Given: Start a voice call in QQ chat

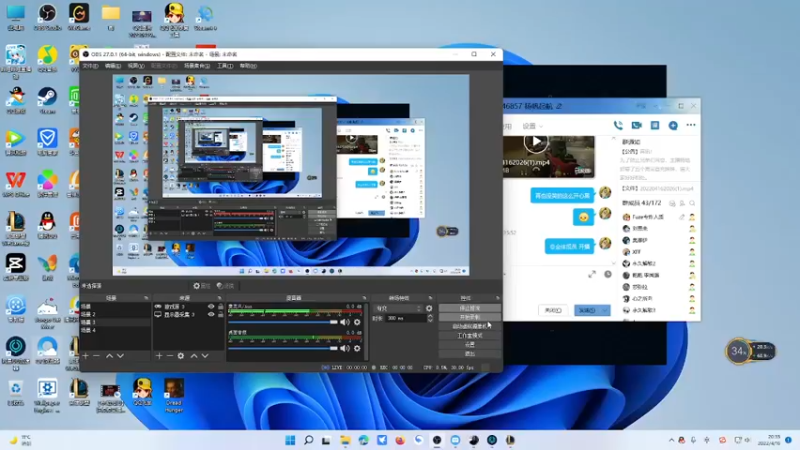Looking at the screenshot, I should 620,125.
